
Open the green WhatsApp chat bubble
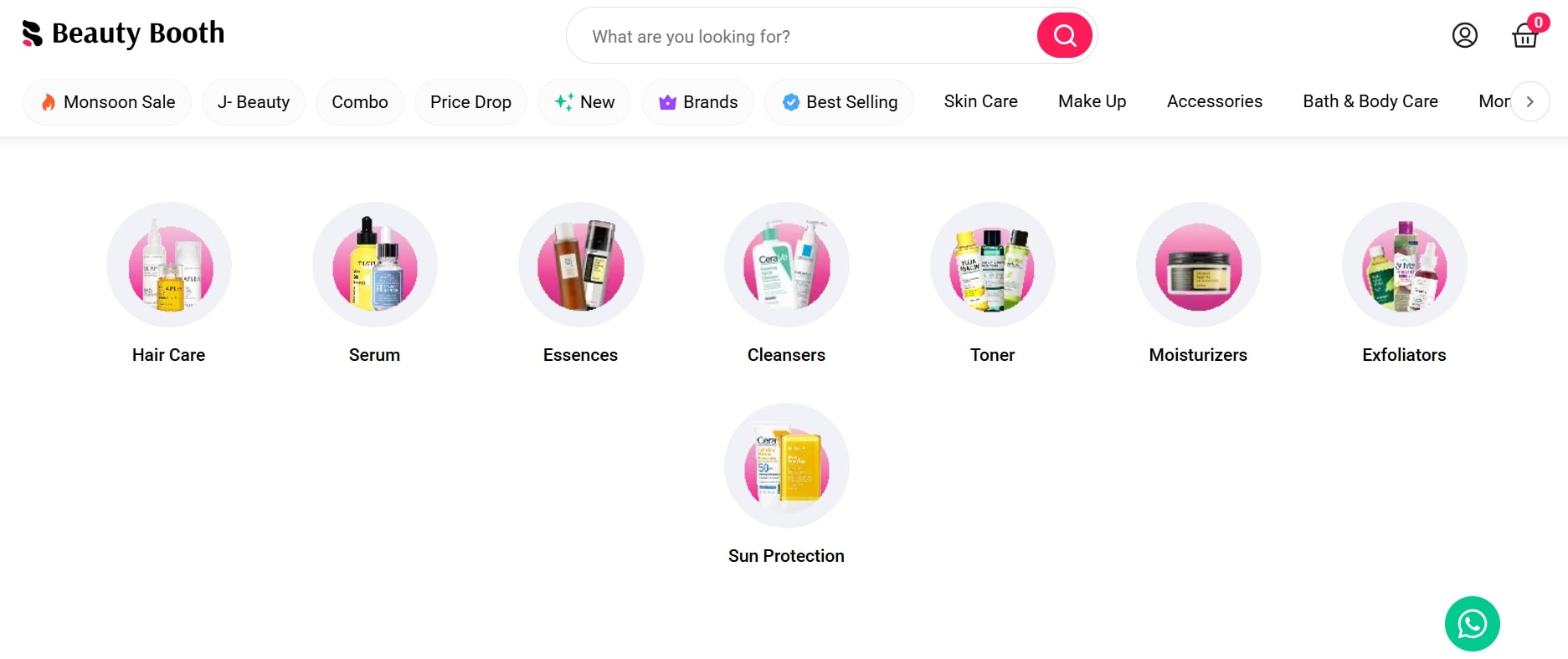click(x=1472, y=623)
